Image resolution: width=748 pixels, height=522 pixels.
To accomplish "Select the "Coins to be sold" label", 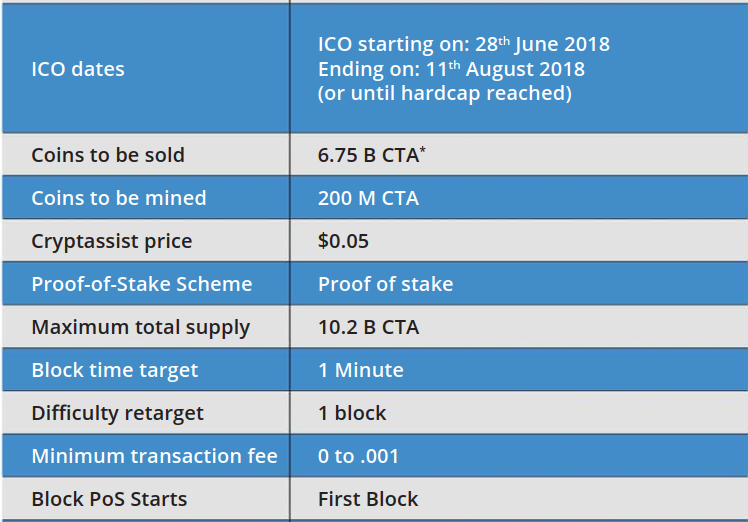I will 108,155.
